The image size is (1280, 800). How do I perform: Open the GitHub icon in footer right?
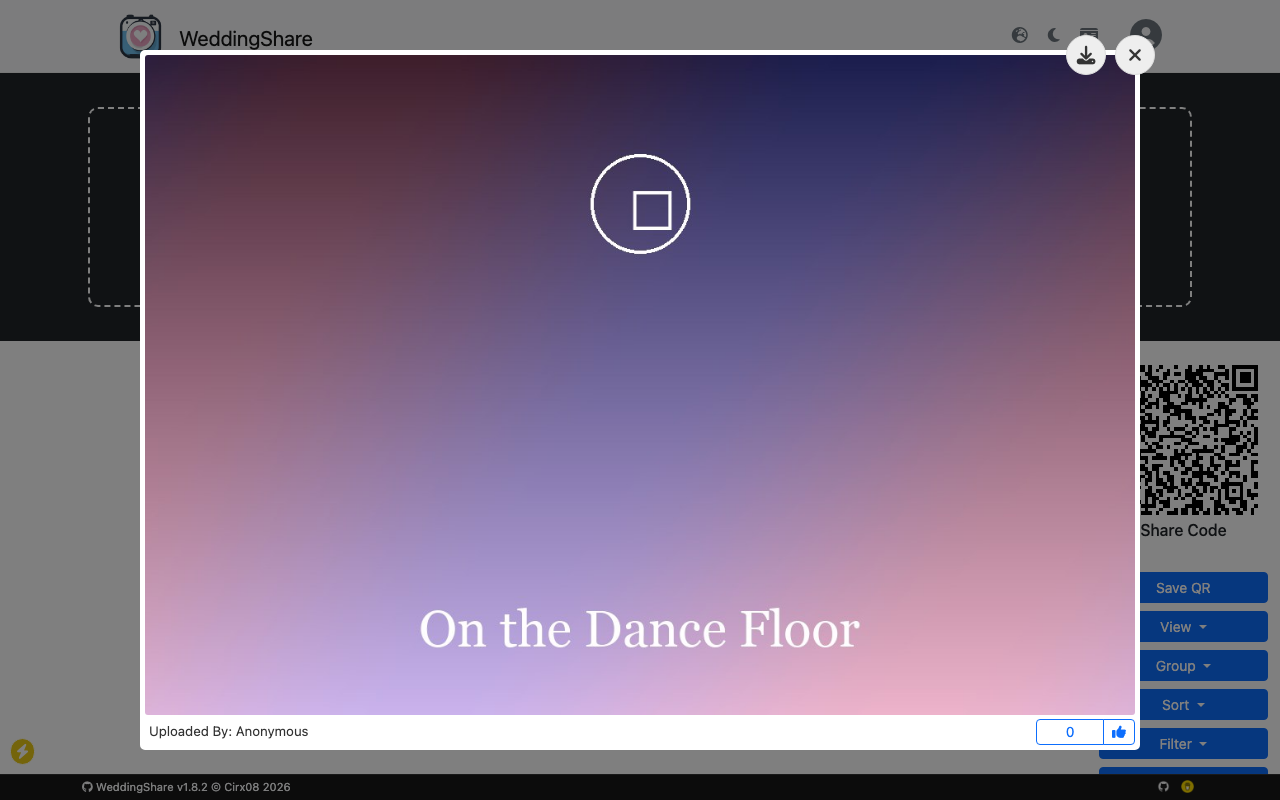click(x=1163, y=787)
